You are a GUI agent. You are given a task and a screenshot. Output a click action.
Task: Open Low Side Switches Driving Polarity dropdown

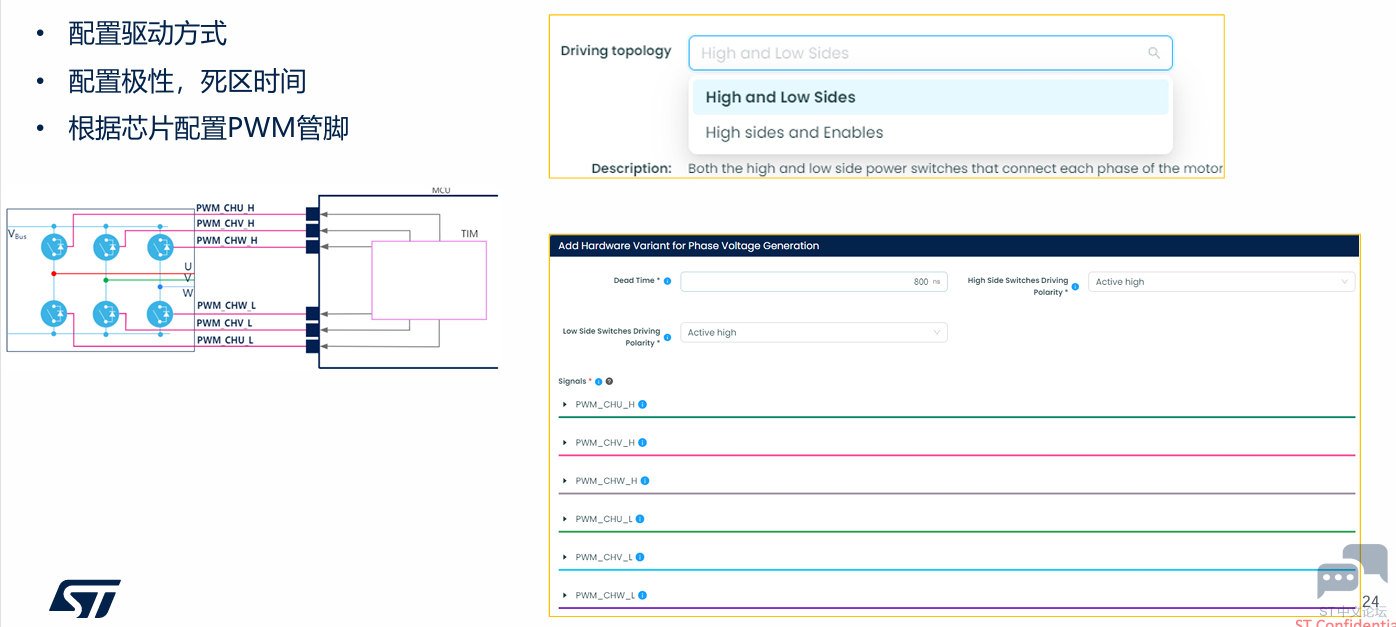(813, 332)
